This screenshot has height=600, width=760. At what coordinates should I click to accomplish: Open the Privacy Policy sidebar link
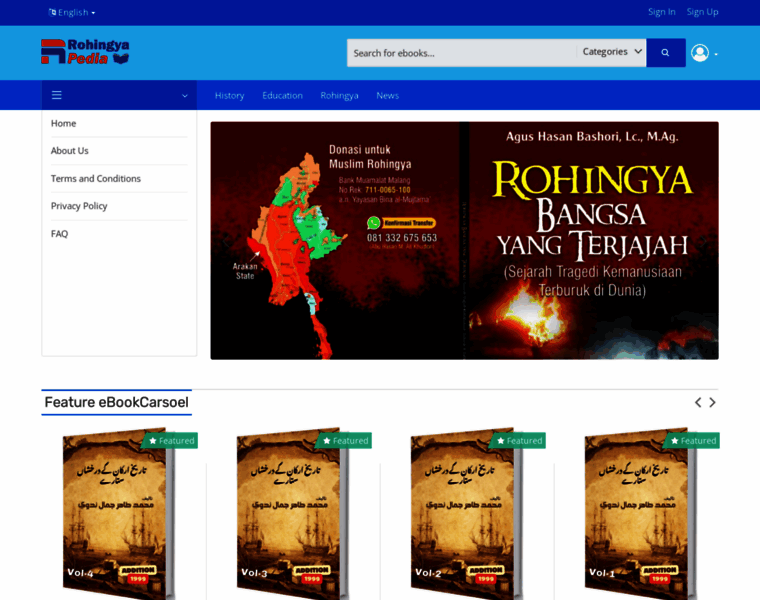point(79,206)
